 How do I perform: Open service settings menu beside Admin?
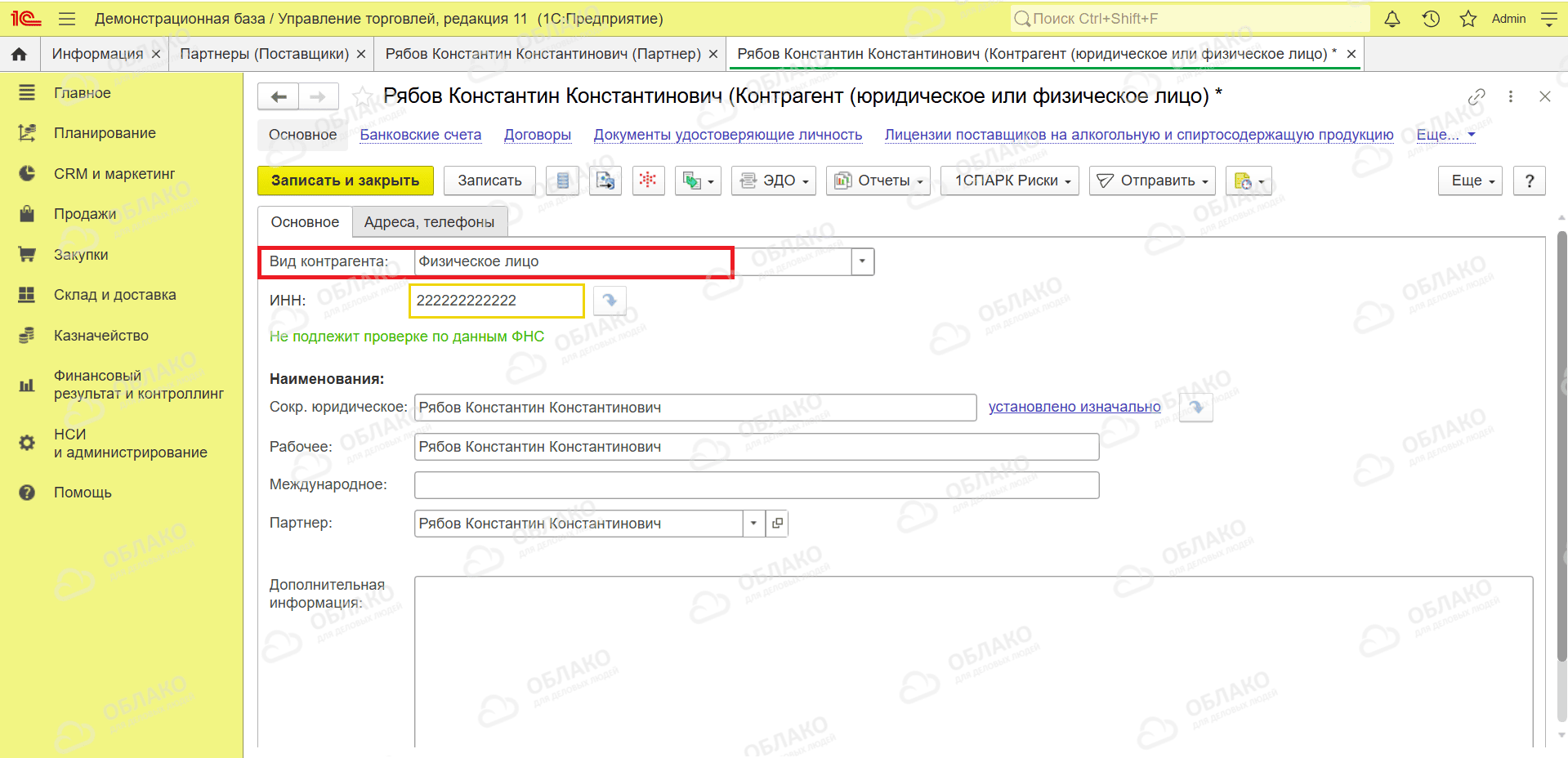click(x=1548, y=19)
